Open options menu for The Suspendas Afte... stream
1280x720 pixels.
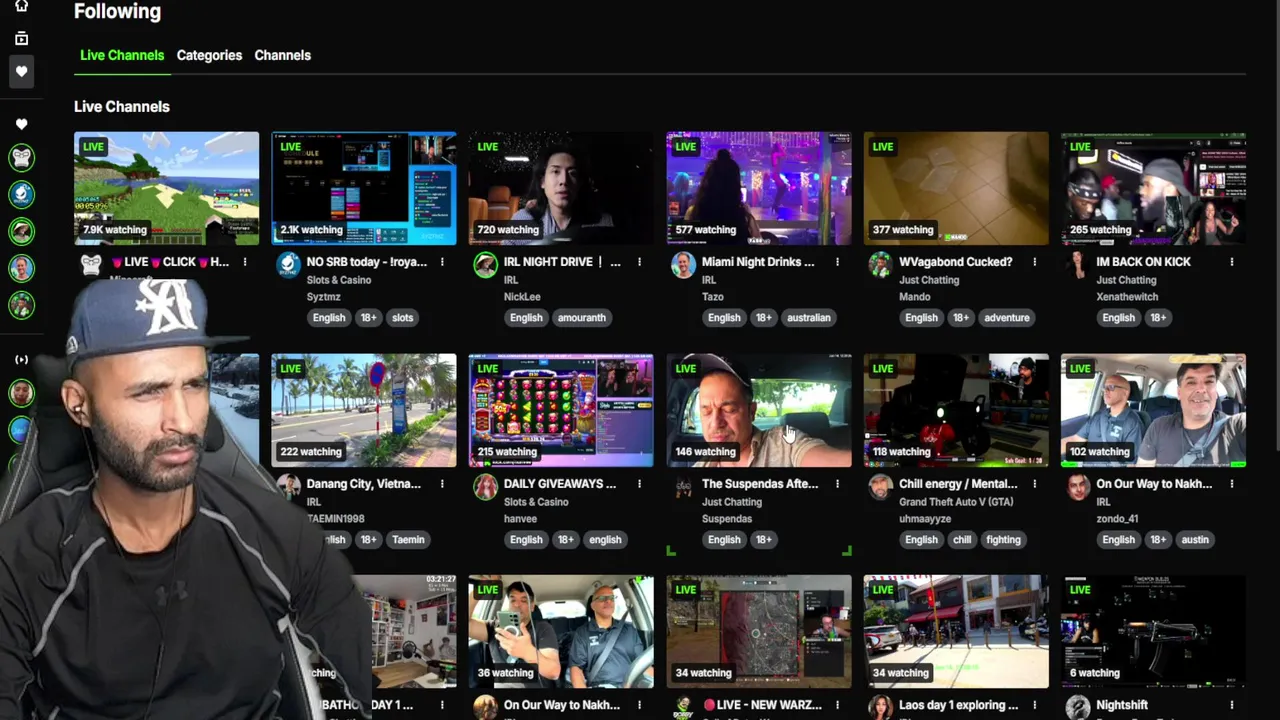coord(837,484)
